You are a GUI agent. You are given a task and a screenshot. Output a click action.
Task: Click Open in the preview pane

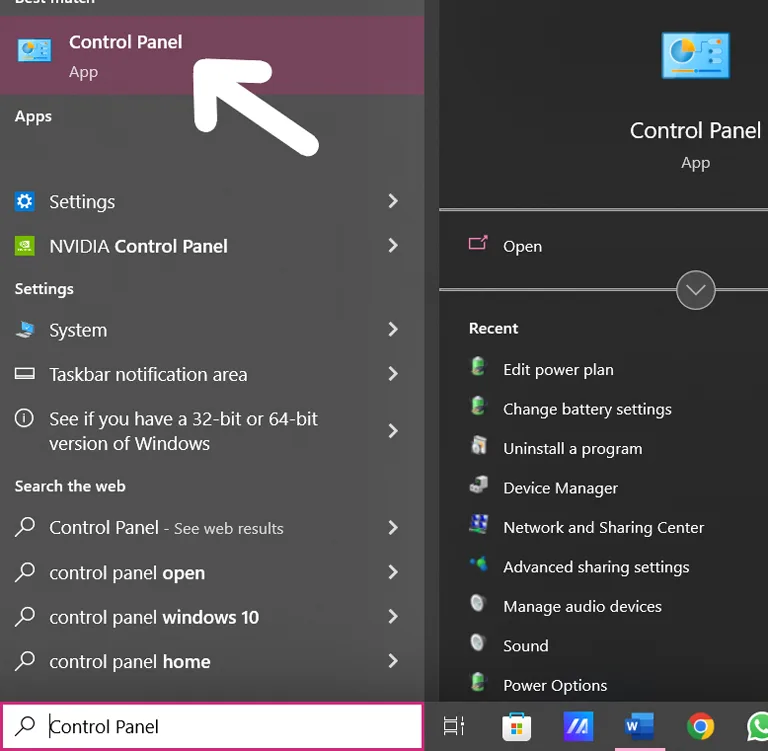[522, 246]
